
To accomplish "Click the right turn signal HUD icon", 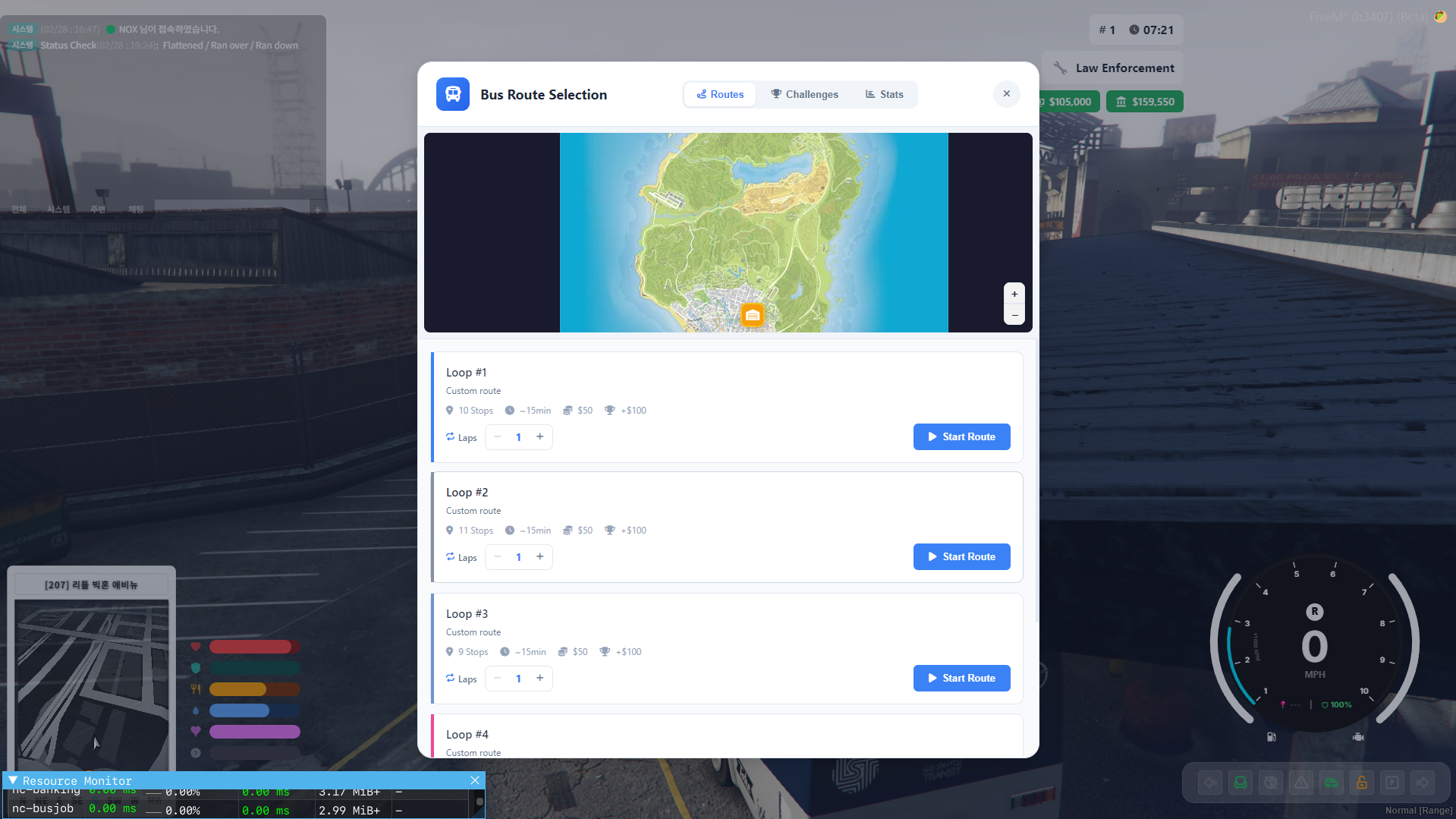I will tap(1423, 783).
